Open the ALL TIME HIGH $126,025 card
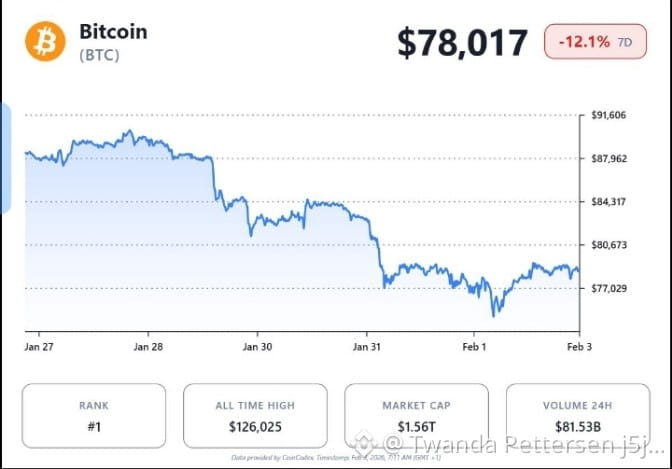 tap(255, 416)
